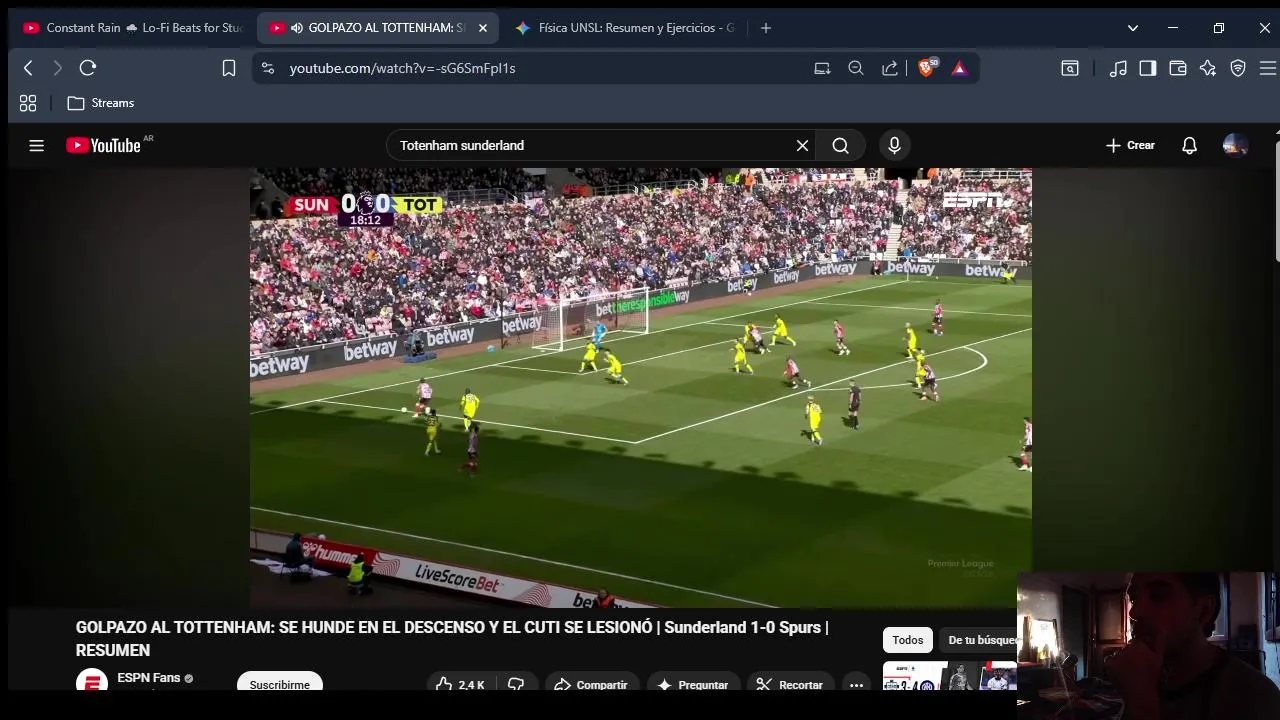The width and height of the screenshot is (1280, 720).
Task: Open a new browser tab
Action: click(766, 28)
